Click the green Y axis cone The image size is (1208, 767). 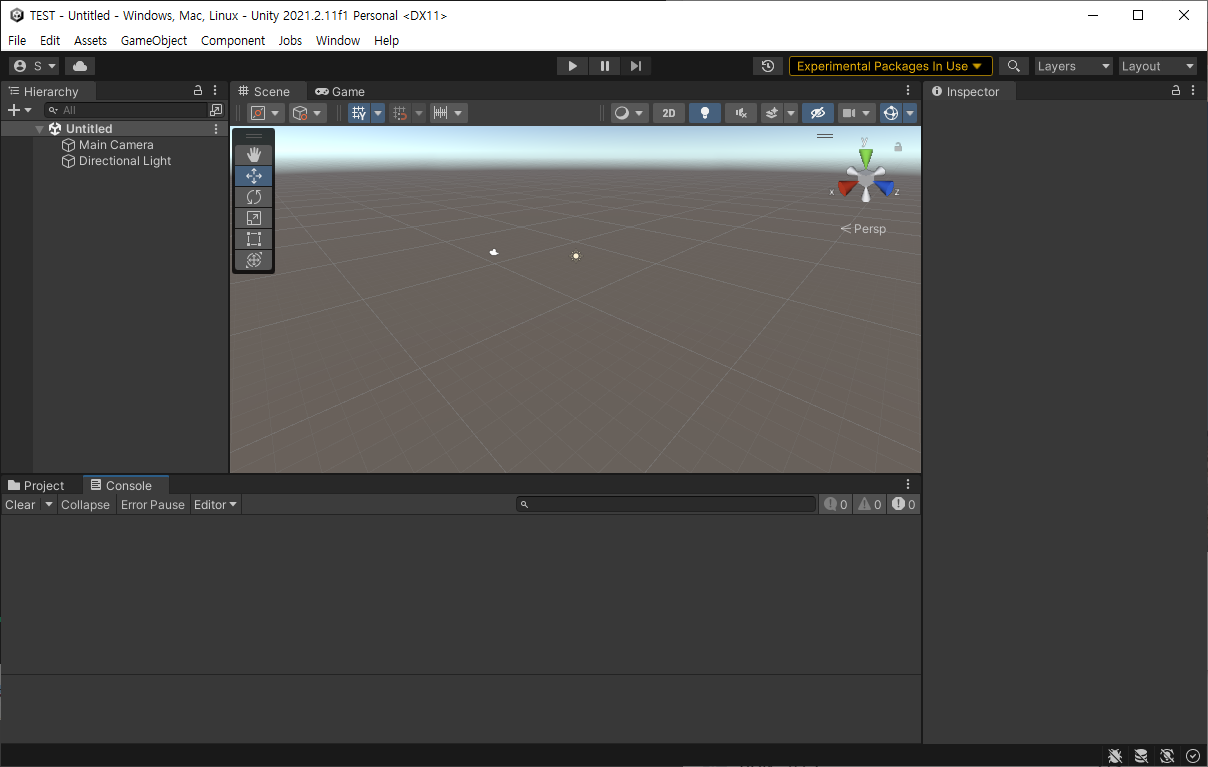pyautogui.click(x=866, y=156)
